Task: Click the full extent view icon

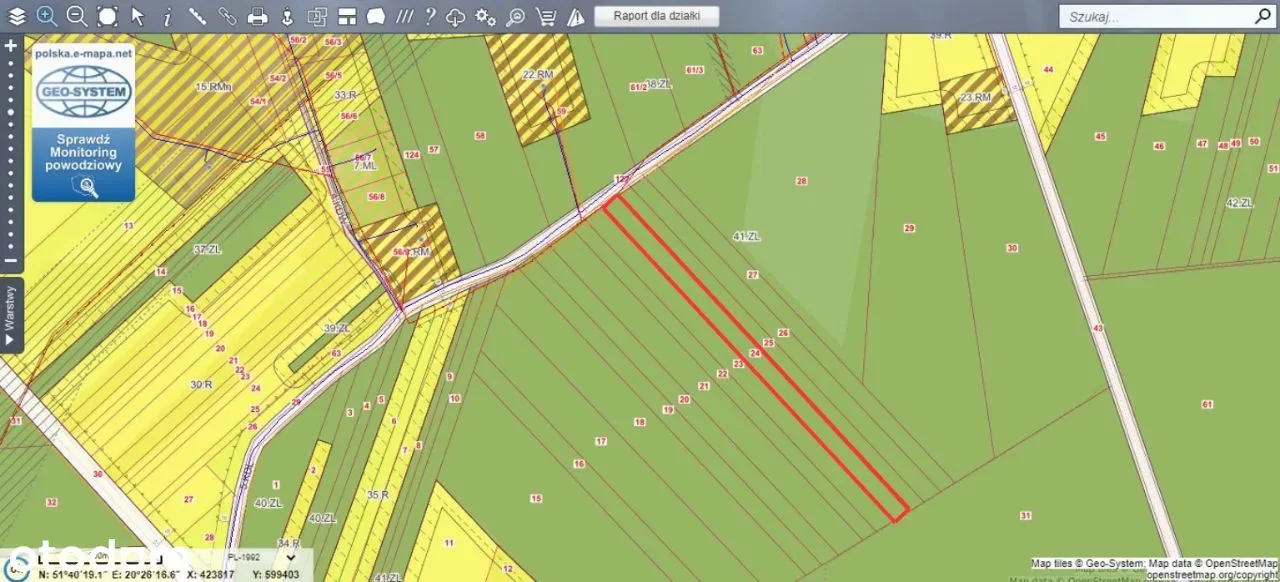Action: tap(107, 16)
